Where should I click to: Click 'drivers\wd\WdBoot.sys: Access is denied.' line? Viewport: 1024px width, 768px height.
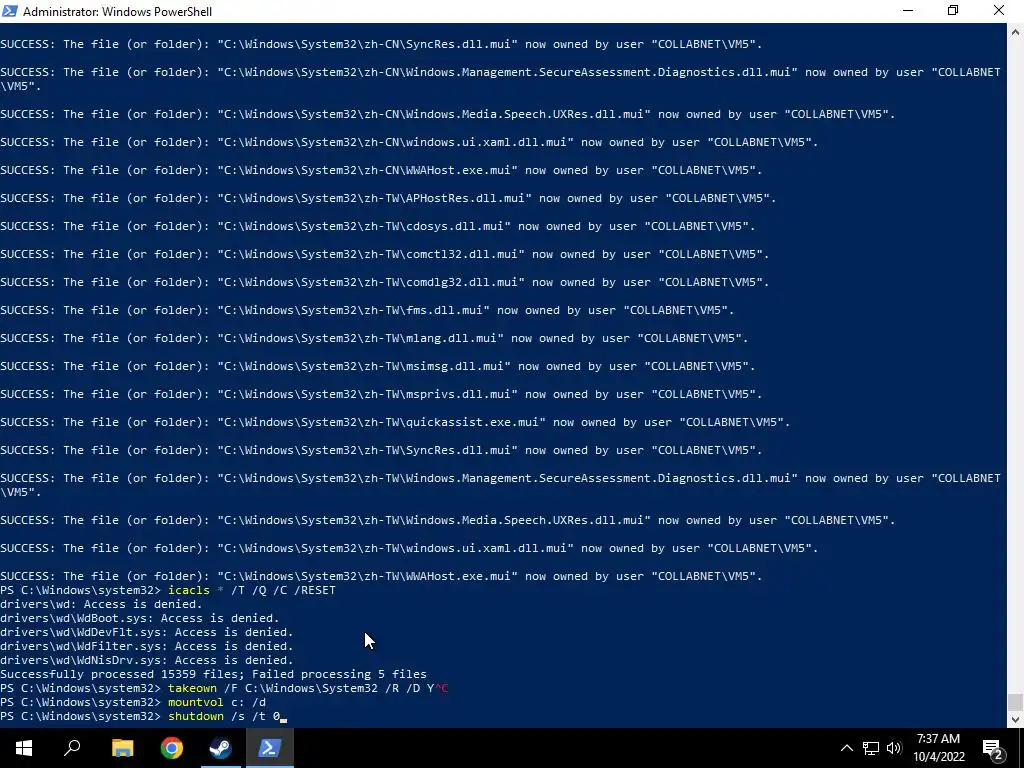(140, 618)
